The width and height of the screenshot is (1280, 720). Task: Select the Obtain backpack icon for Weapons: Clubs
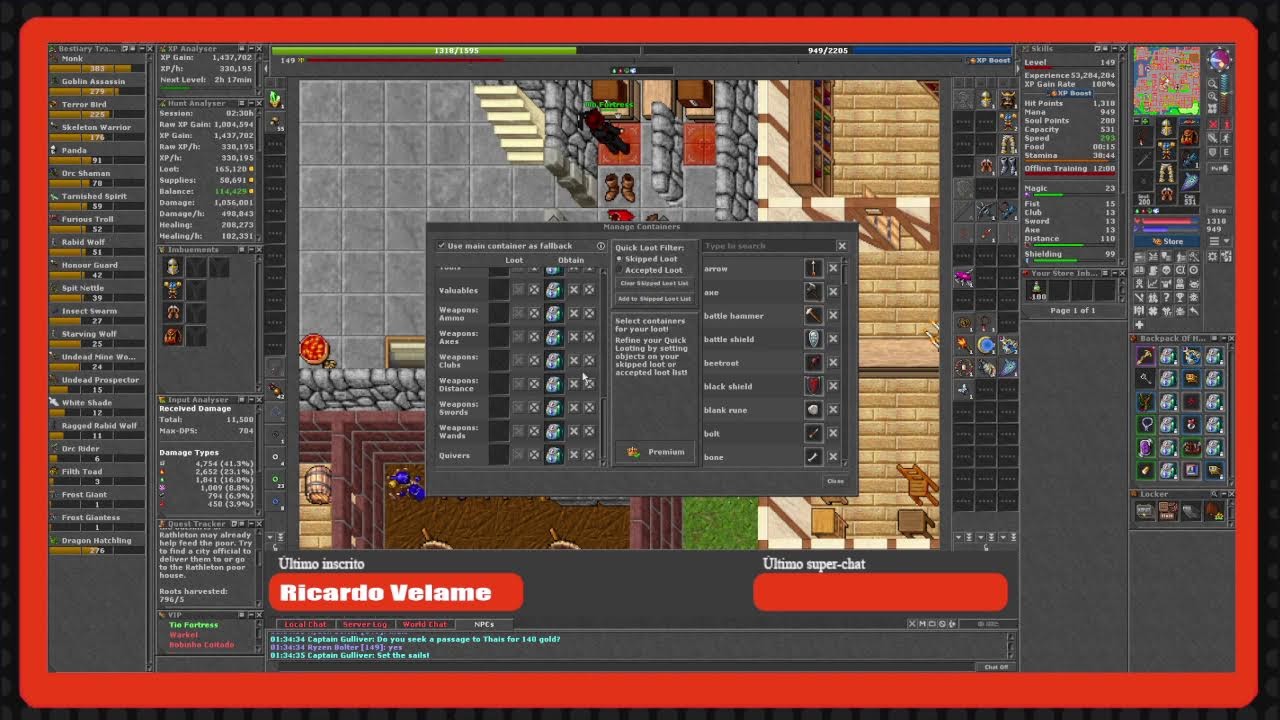[553, 360]
